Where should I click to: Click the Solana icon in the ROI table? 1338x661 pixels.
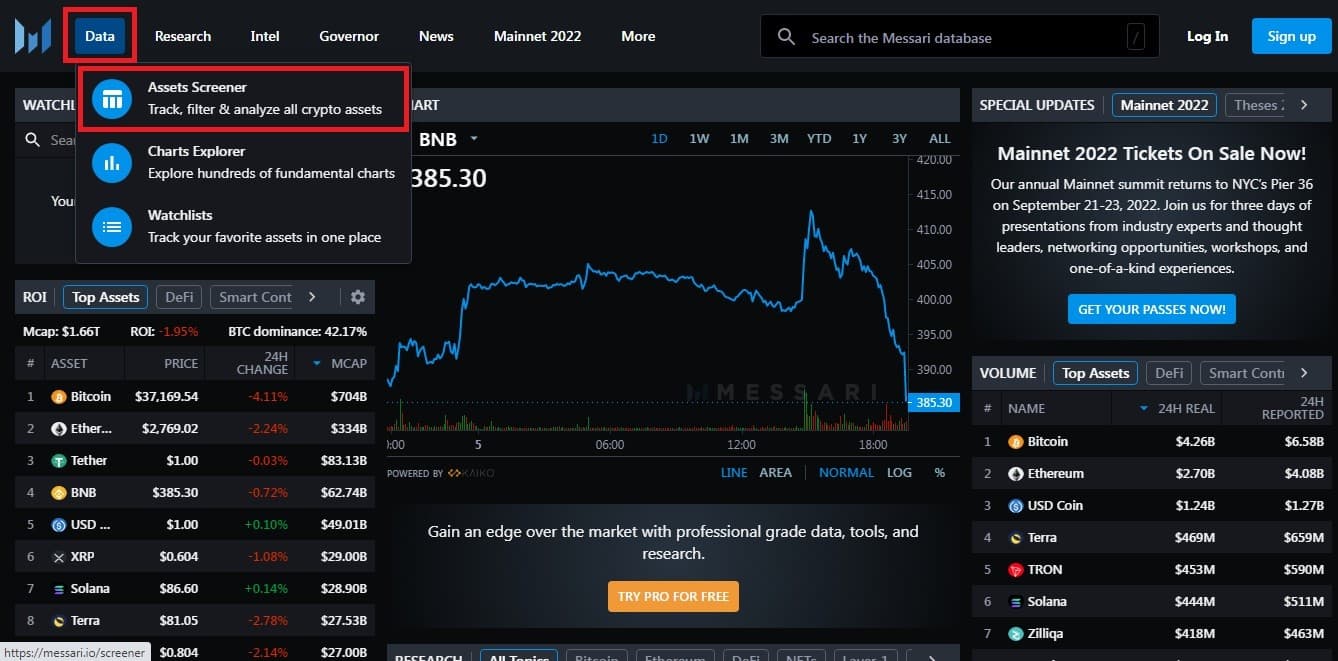[x=59, y=589]
